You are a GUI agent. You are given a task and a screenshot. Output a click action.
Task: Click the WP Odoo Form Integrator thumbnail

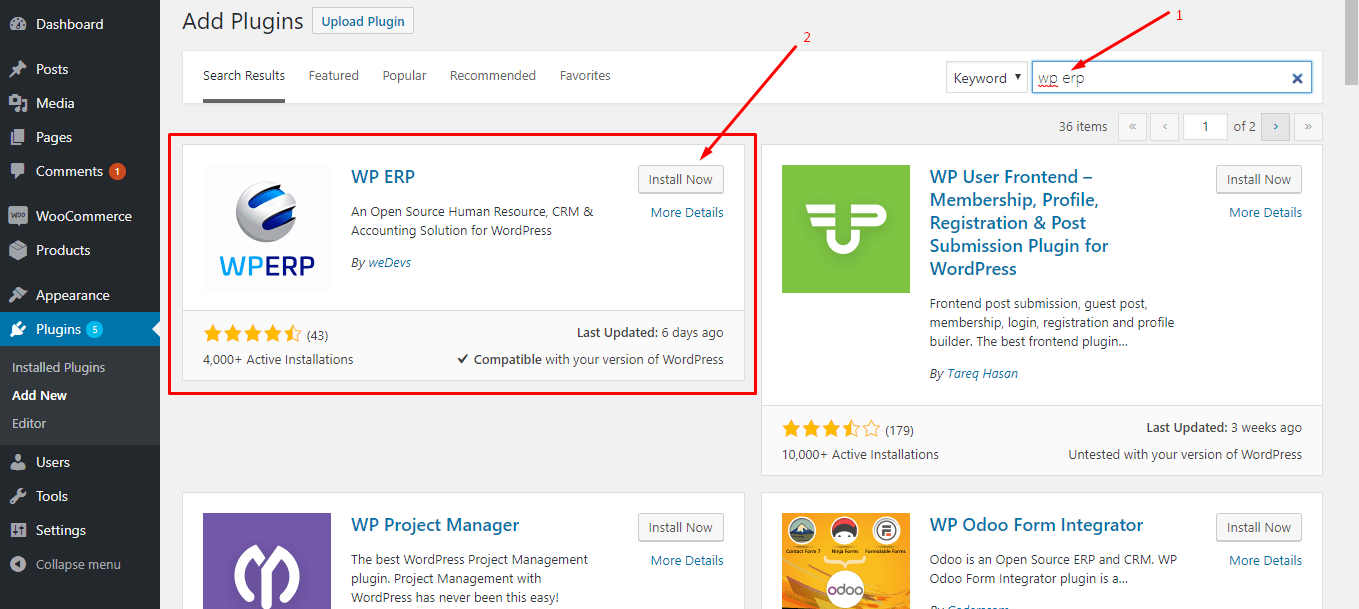point(846,561)
